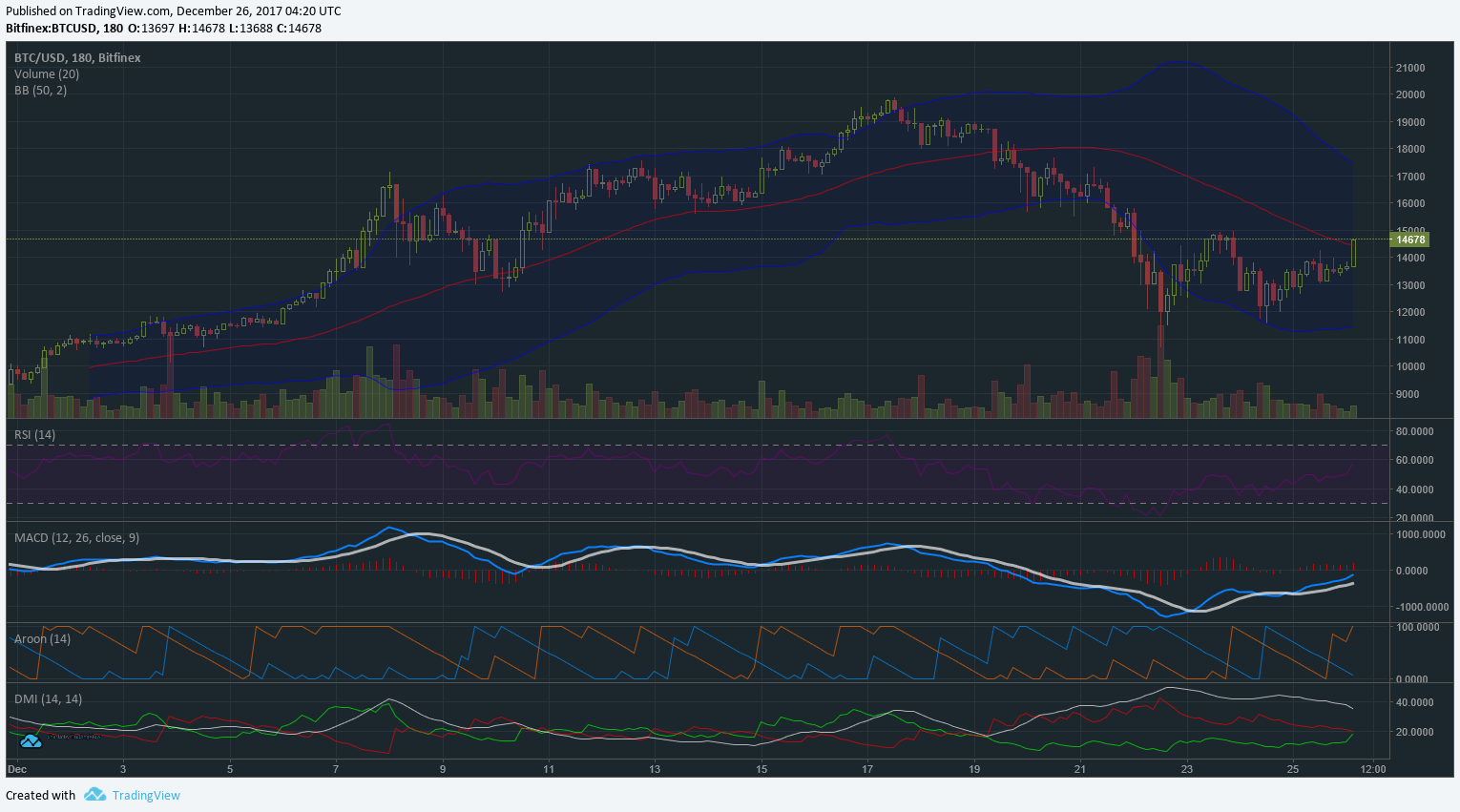Click the 17000 price axis label

pyautogui.click(x=1410, y=177)
